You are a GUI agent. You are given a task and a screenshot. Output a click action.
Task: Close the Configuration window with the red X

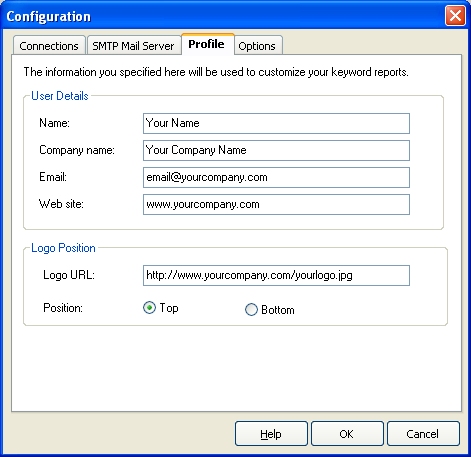[x=455, y=16]
